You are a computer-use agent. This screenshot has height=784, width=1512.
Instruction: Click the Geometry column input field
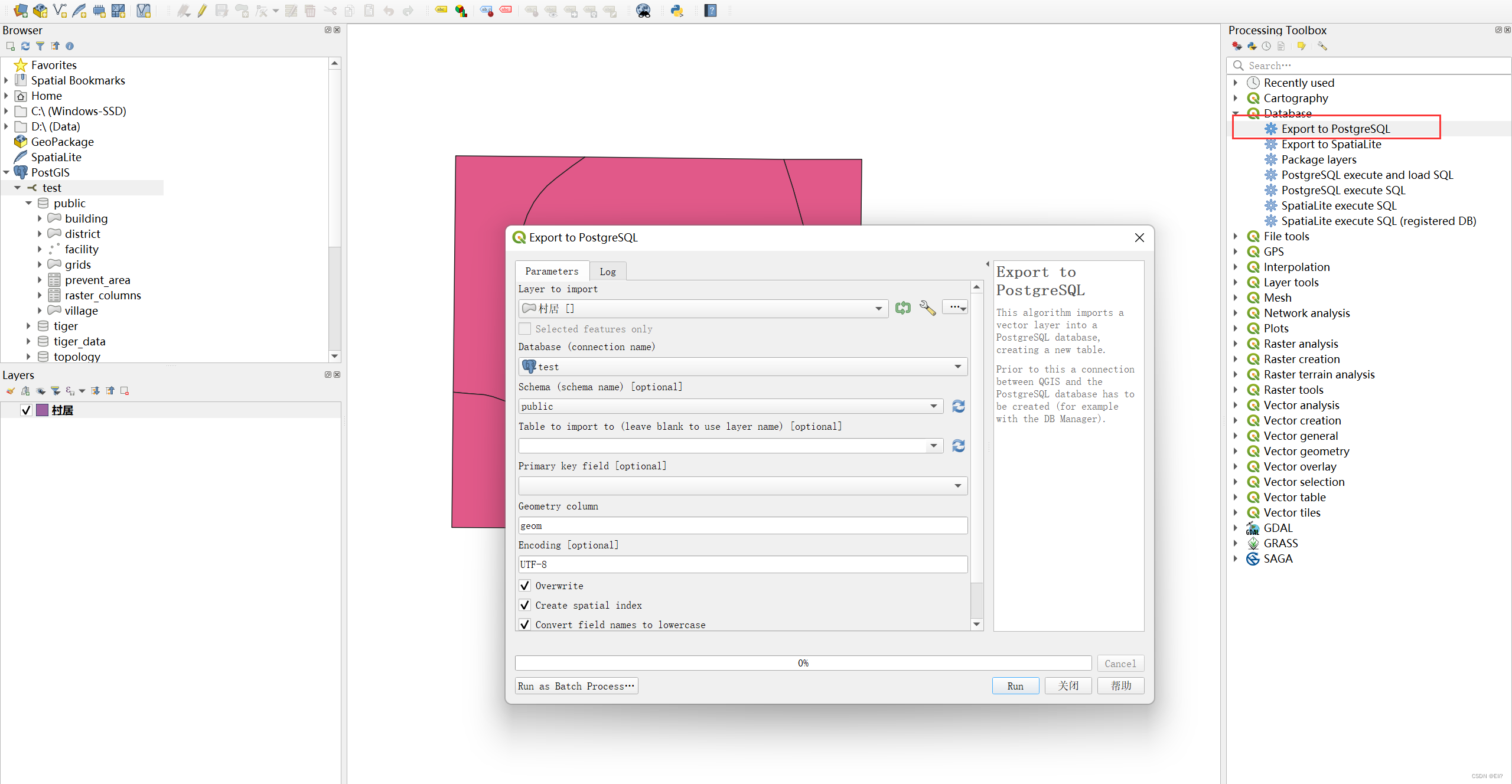coord(743,525)
